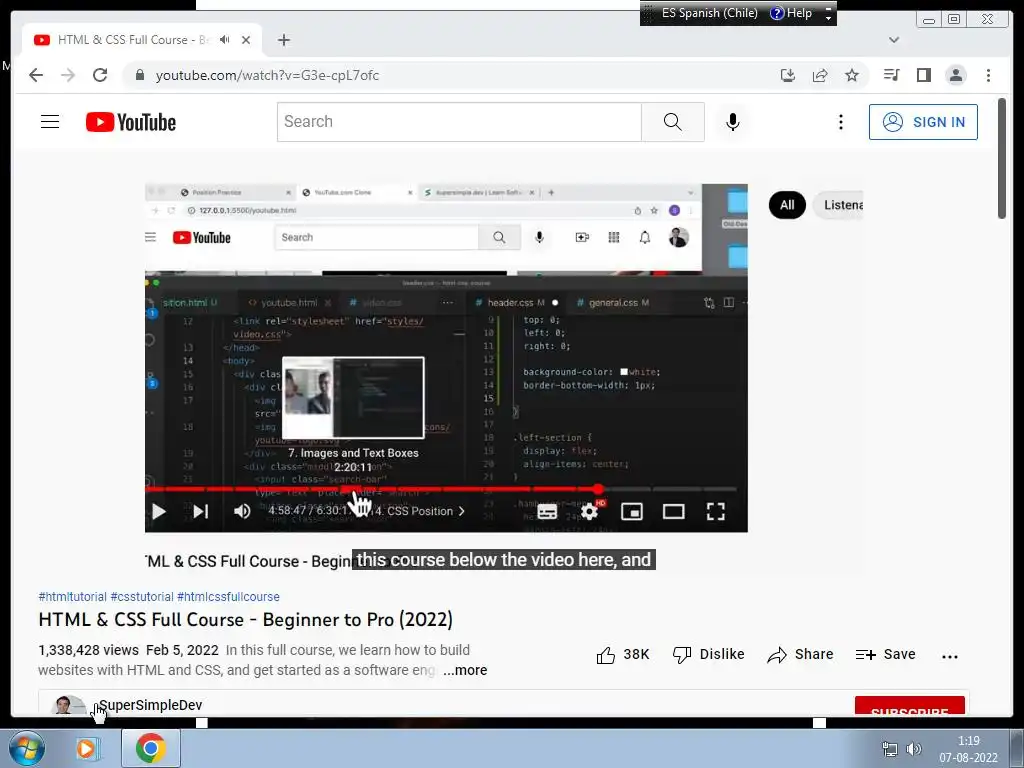Bookmark this page with star icon
Image resolution: width=1024 pixels, height=768 pixels.
pos(852,75)
